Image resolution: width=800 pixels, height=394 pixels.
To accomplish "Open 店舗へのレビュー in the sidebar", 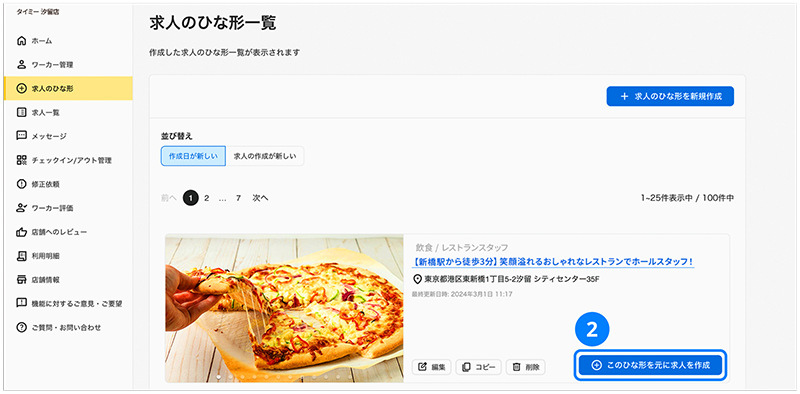I will 67,232.
